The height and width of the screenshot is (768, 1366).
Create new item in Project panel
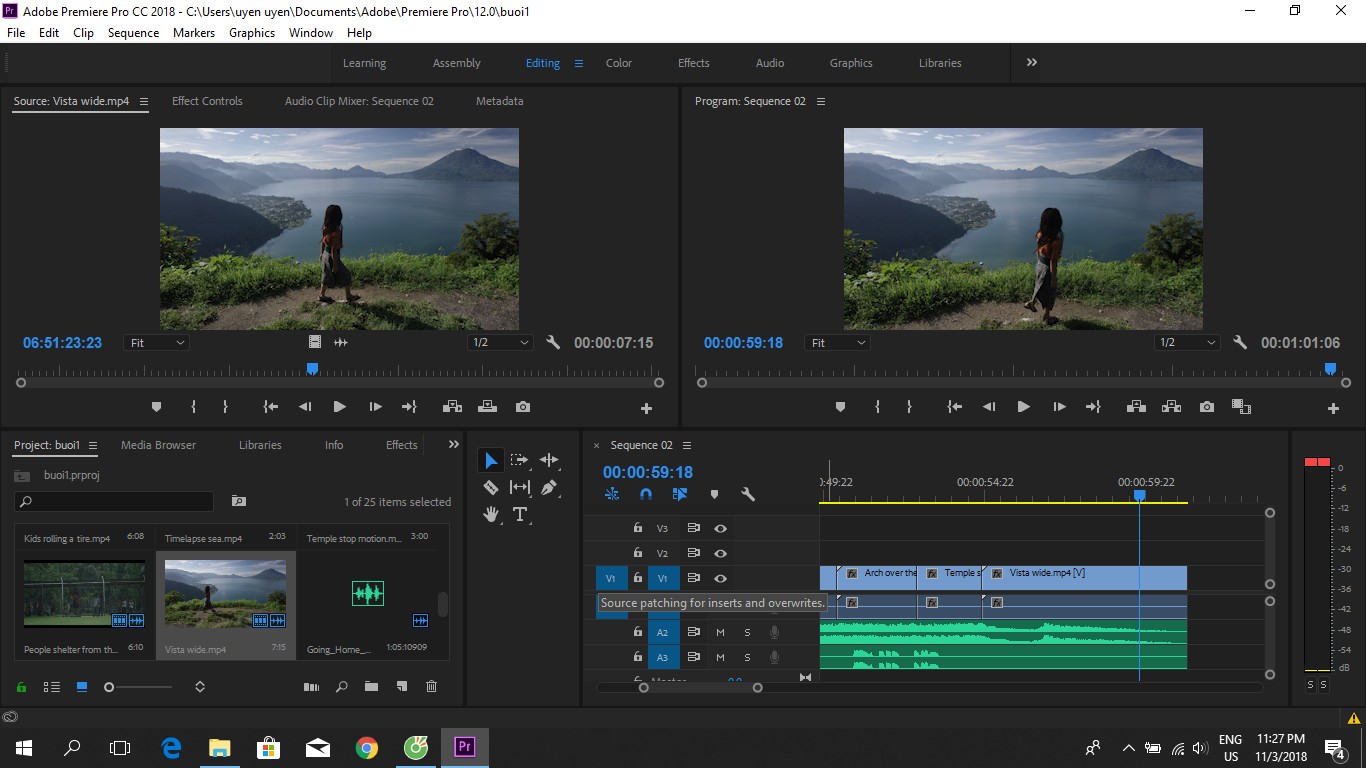[402, 687]
